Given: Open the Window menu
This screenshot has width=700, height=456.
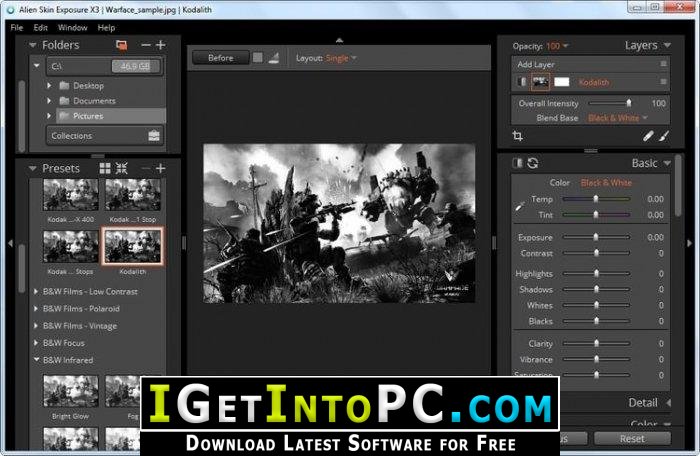Looking at the screenshot, I should tap(72, 28).
